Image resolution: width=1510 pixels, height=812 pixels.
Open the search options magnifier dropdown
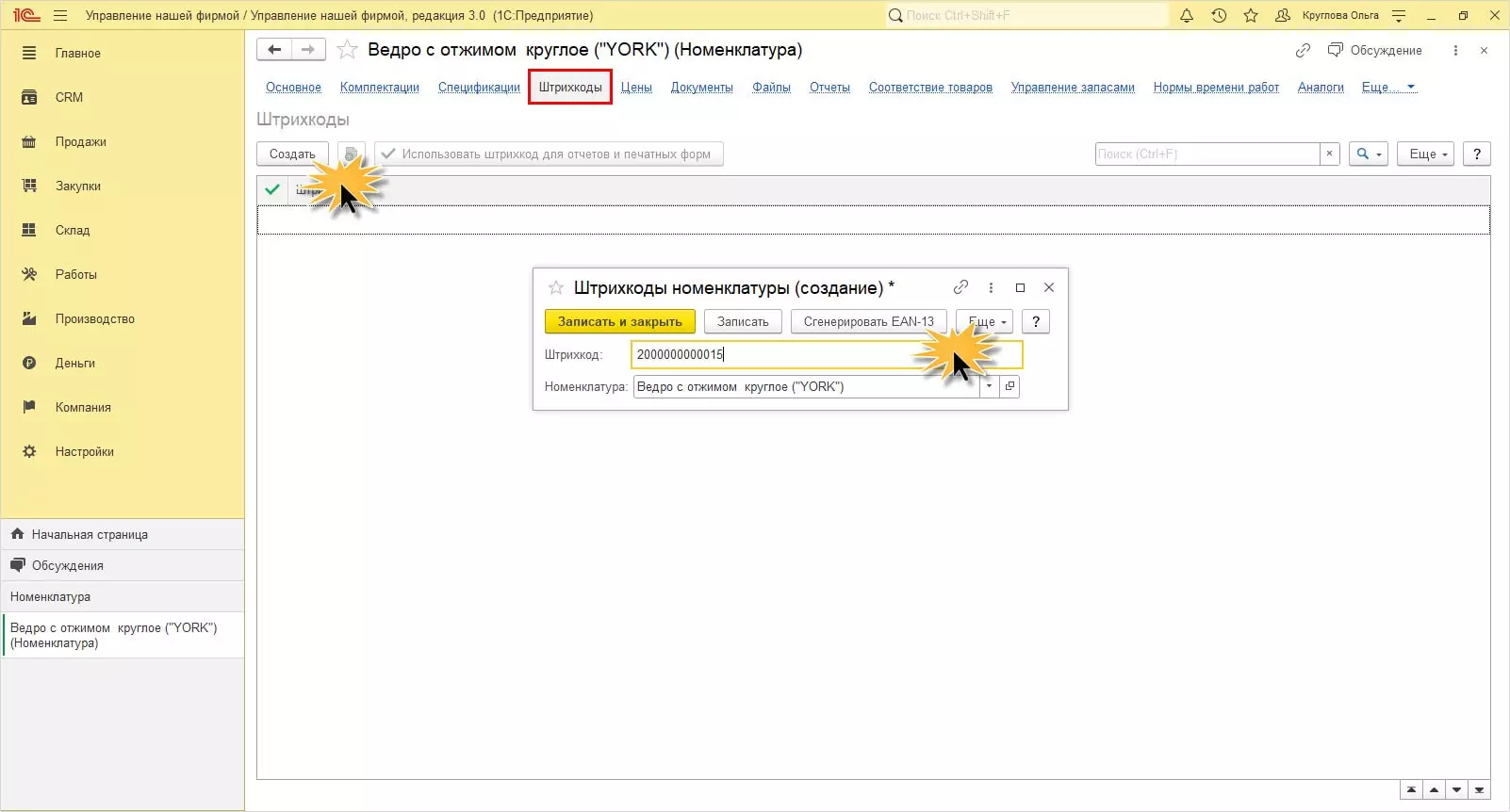click(1368, 154)
